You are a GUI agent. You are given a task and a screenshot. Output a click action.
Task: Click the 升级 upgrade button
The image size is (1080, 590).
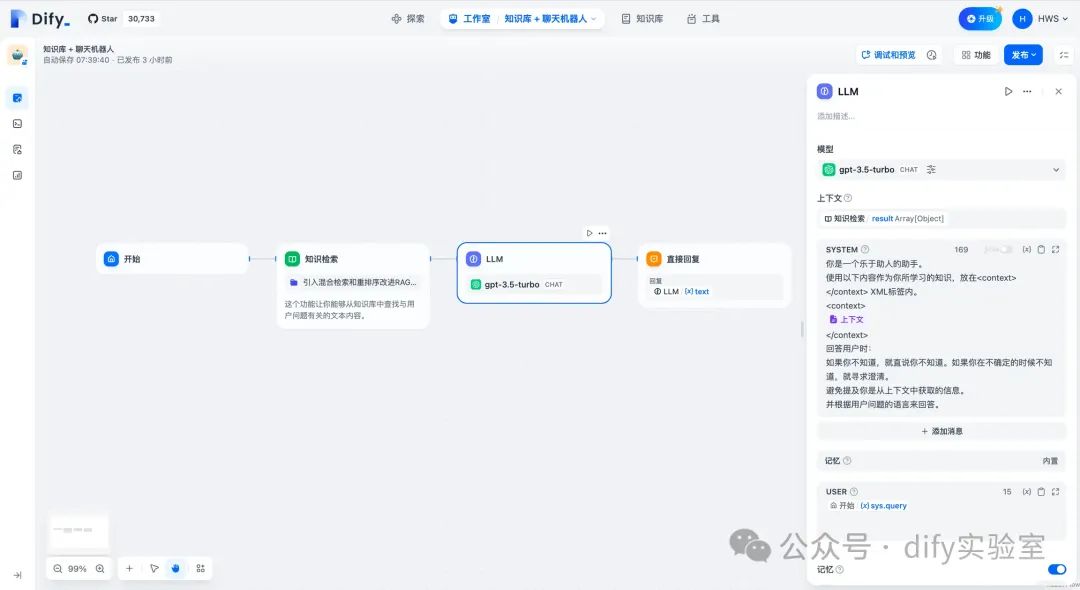(x=979, y=19)
